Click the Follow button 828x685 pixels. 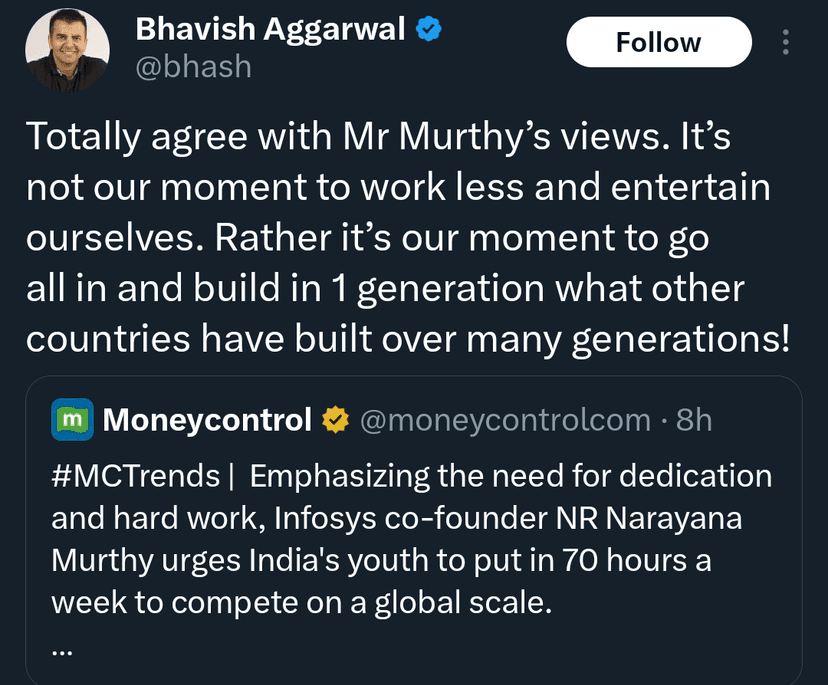click(658, 42)
